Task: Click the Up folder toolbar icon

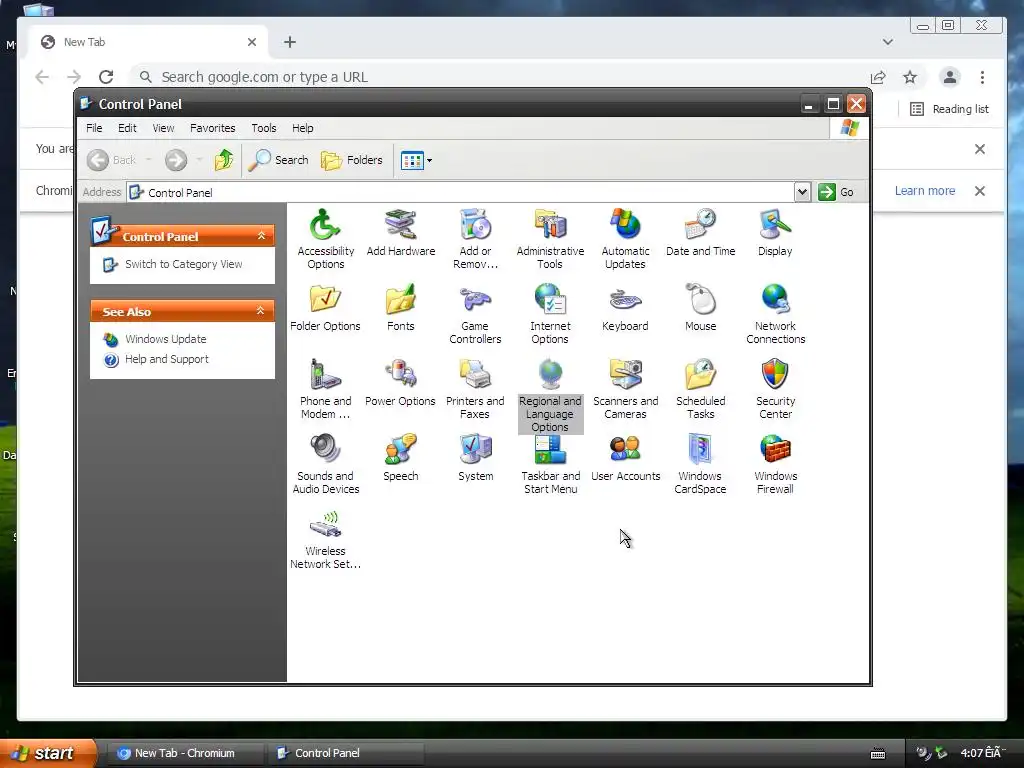Action: (x=224, y=160)
